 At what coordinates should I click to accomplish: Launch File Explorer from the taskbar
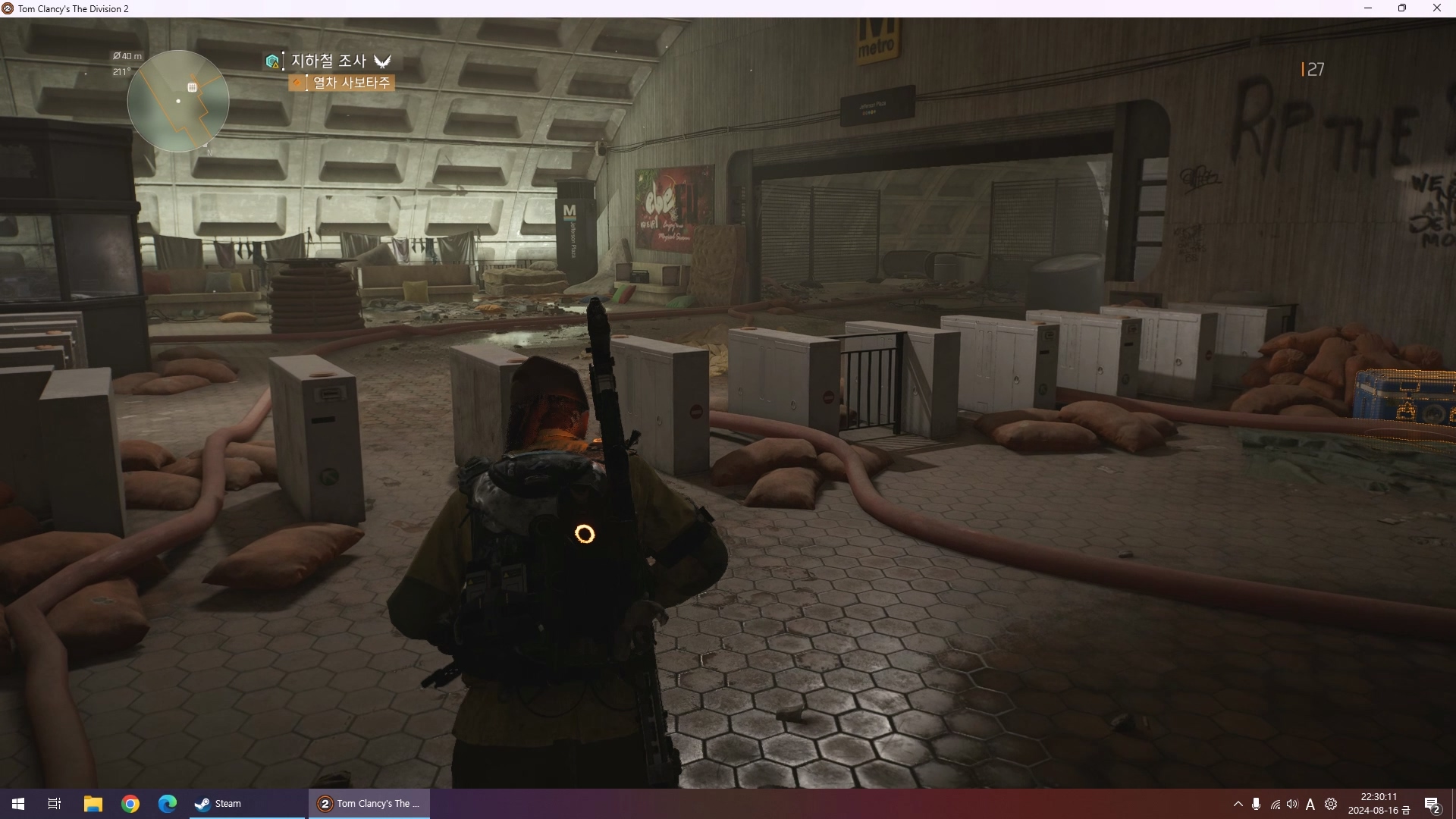click(93, 804)
